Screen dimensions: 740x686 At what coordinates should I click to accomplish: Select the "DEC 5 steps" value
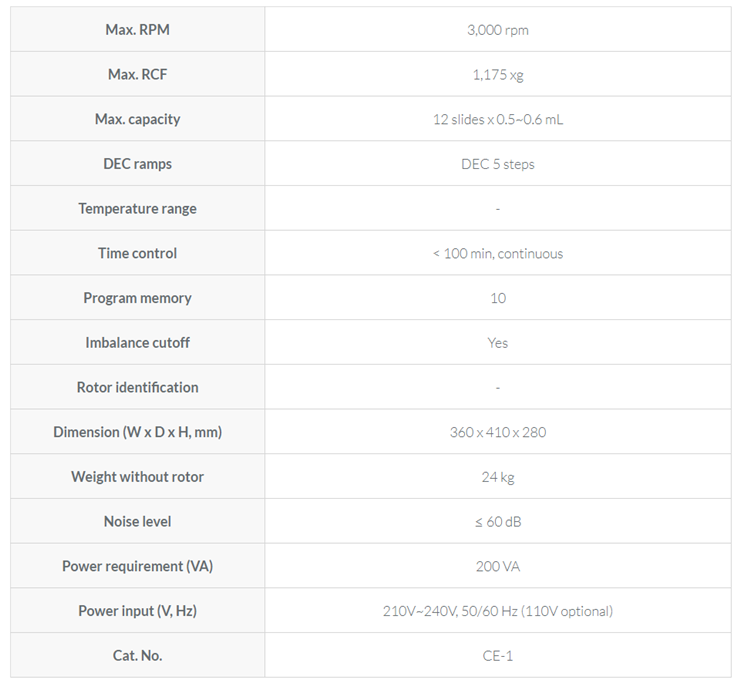pyautogui.click(x=497, y=164)
